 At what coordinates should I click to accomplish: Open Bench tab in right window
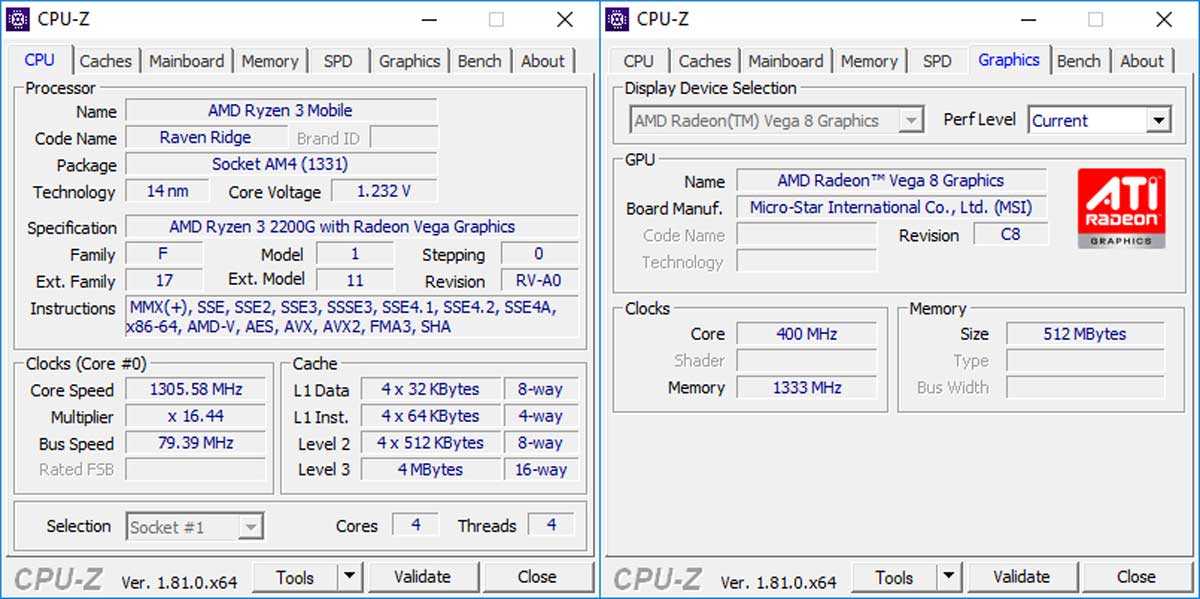[x=1079, y=61]
